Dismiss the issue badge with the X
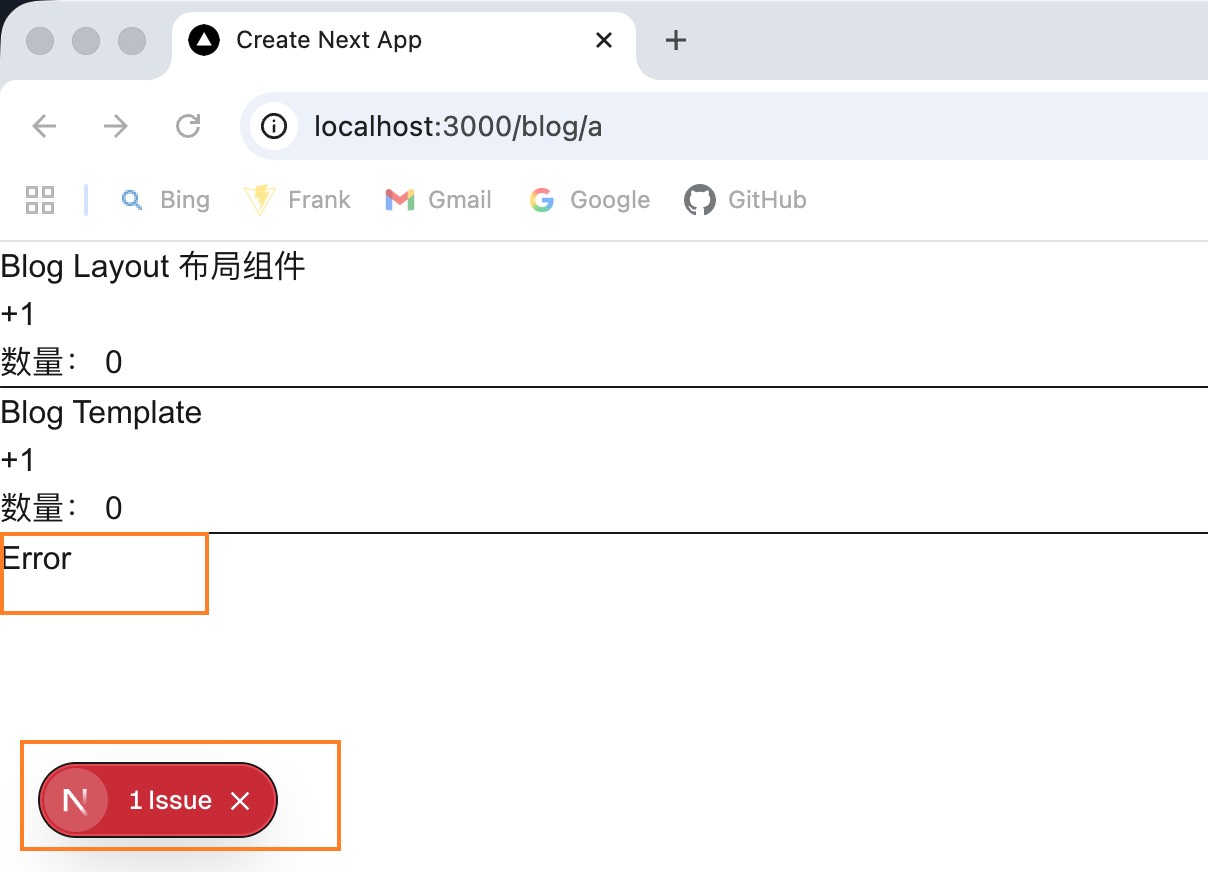This screenshot has height=872, width=1208. [240, 799]
